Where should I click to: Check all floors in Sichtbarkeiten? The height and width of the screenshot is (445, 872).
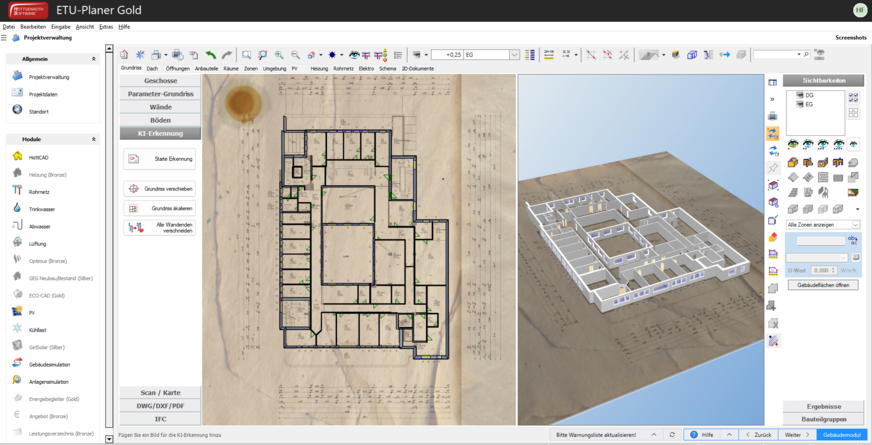853,97
